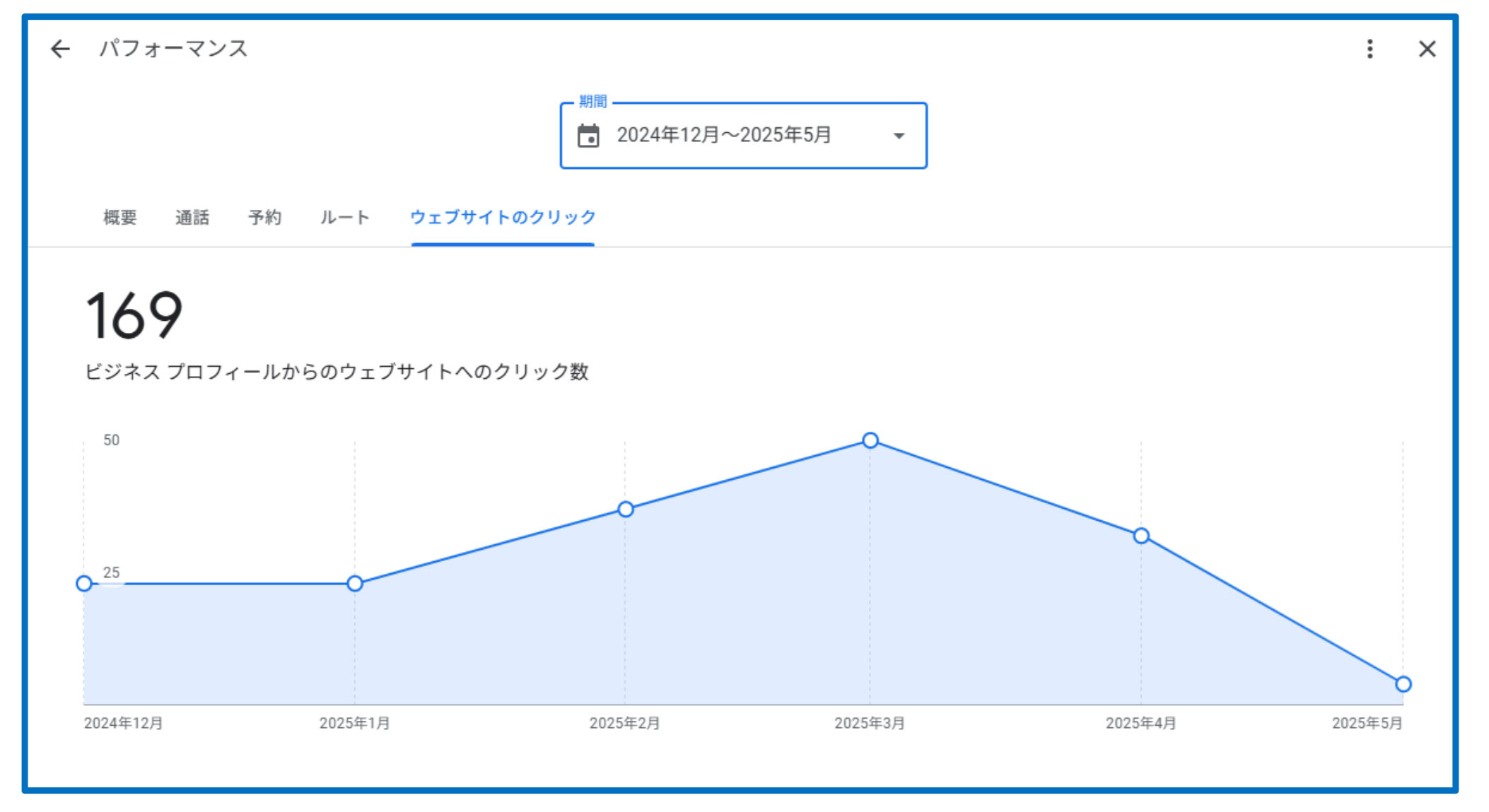This screenshot has height=812, width=1489.
Task: Click the 50 y-axis label
Action: click(x=112, y=440)
